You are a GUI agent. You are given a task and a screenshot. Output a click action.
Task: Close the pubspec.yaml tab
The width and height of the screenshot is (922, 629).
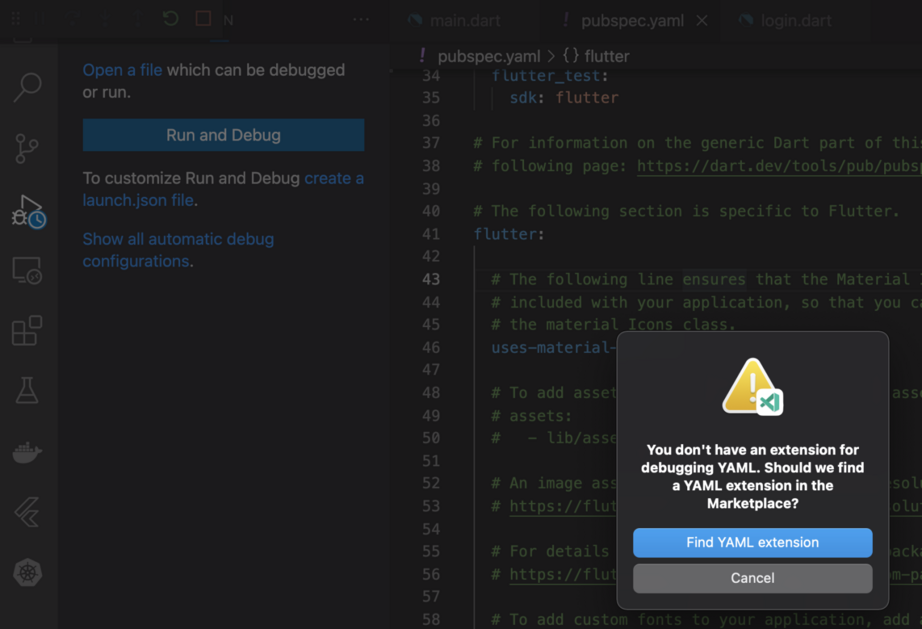click(x=702, y=20)
